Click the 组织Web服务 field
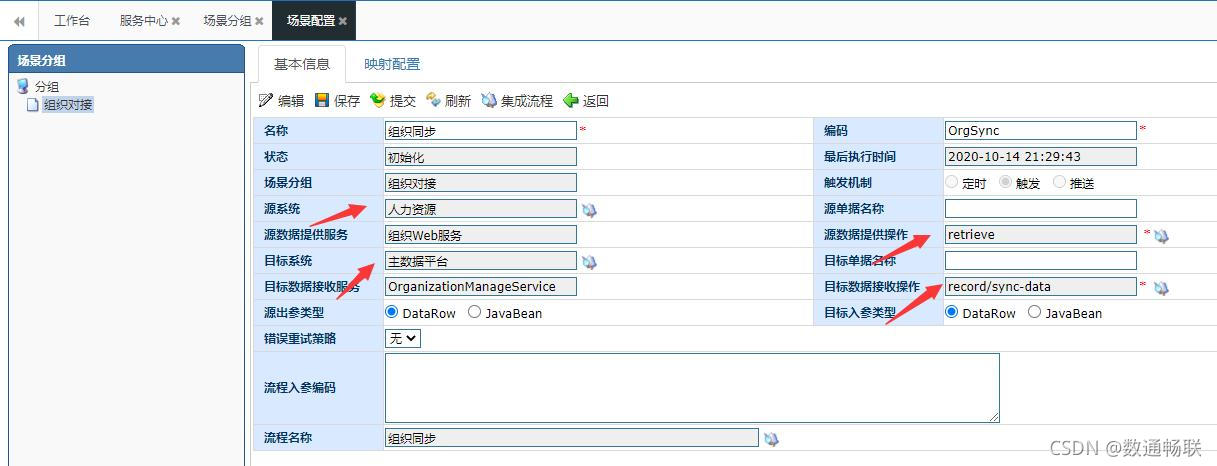The image size is (1217, 466). 481,235
